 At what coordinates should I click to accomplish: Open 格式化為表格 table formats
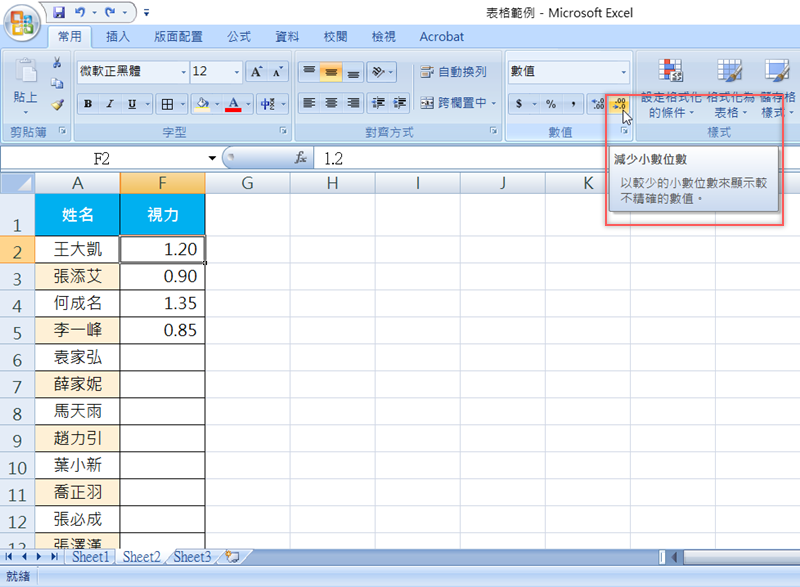(730, 88)
